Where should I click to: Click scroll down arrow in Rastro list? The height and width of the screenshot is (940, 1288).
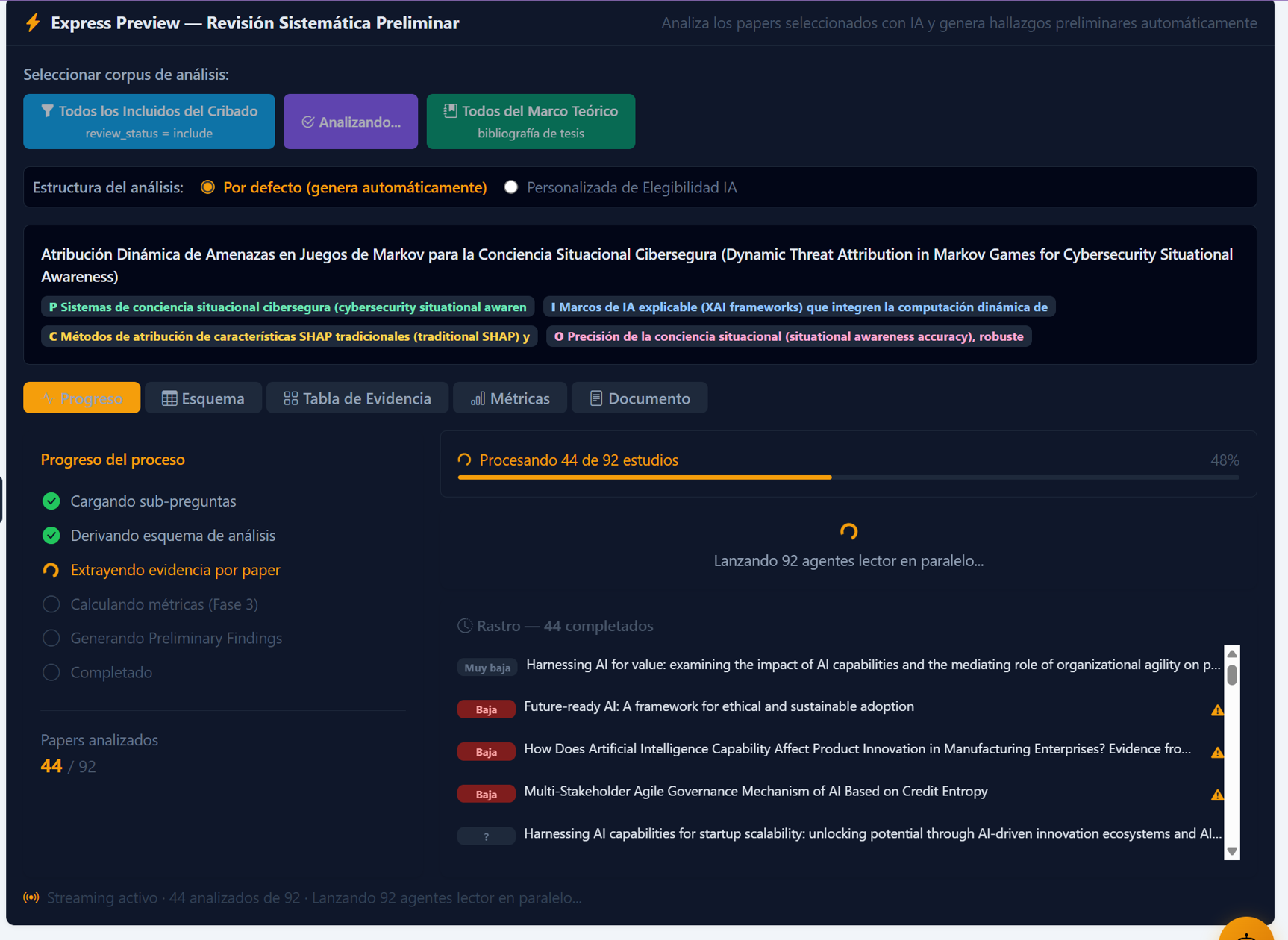tap(1232, 851)
